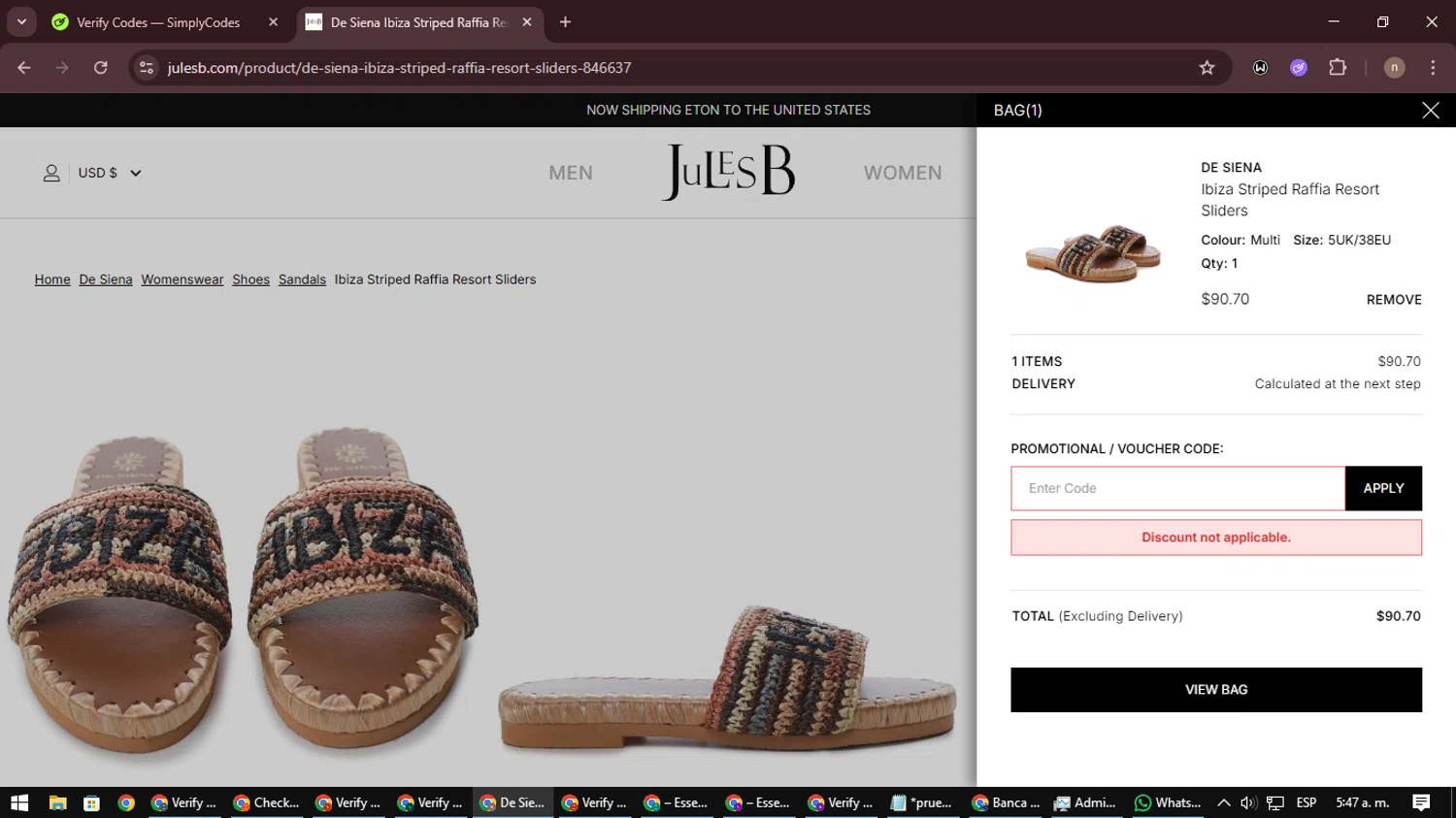Click the VIEW BAG button
This screenshot has width=1456, height=818.
1216,690
